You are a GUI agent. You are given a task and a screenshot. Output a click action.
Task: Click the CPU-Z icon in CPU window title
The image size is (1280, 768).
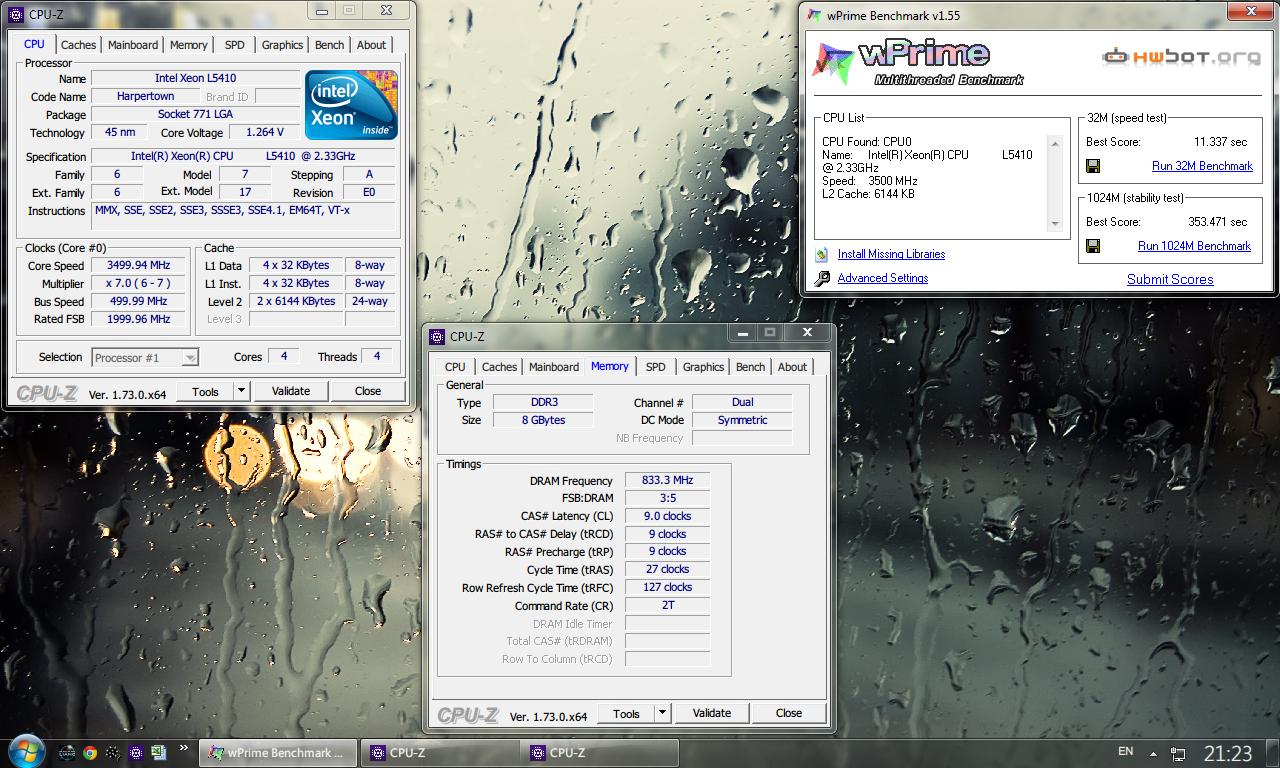click(16, 14)
